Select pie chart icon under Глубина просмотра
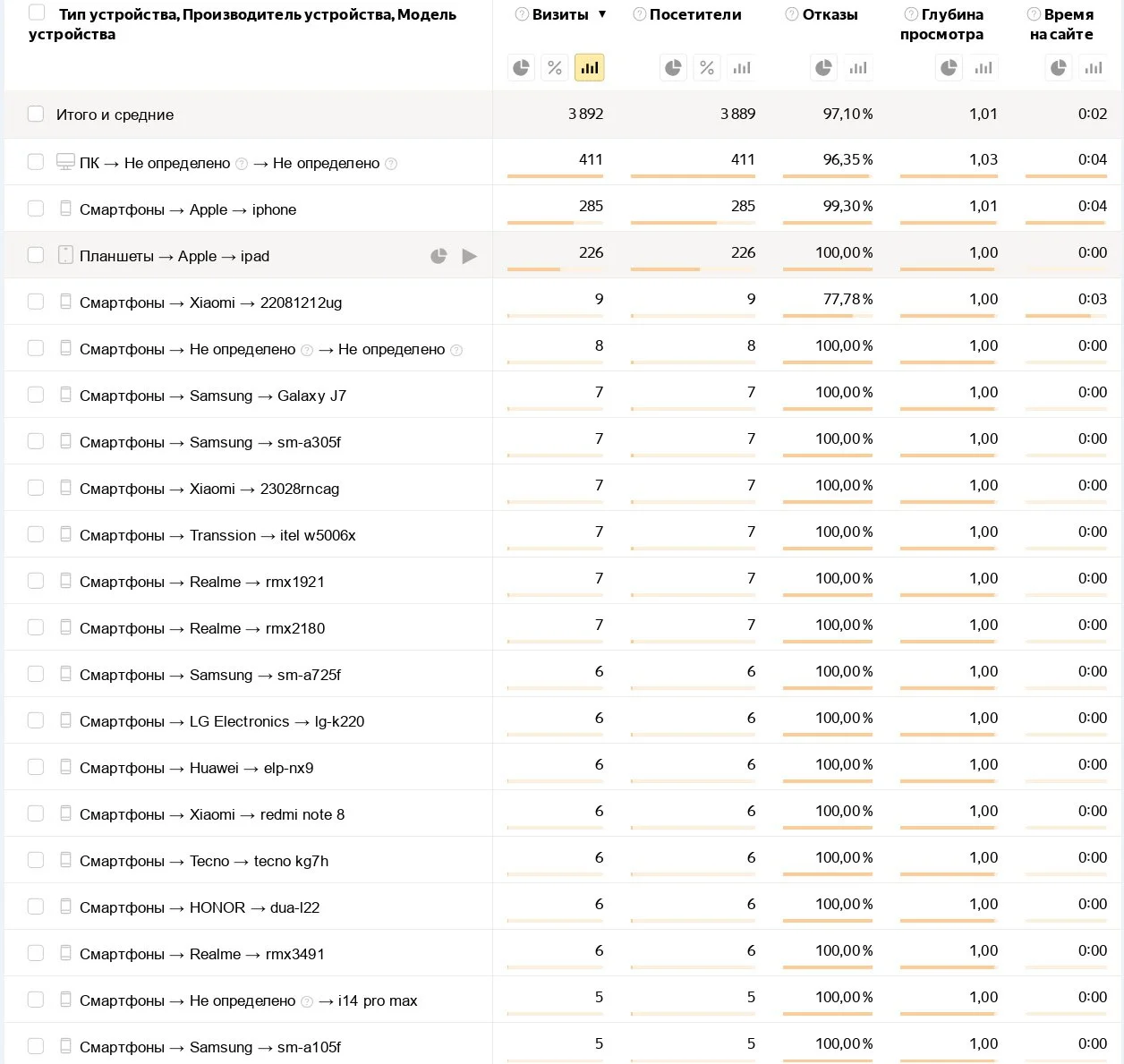 (949, 68)
